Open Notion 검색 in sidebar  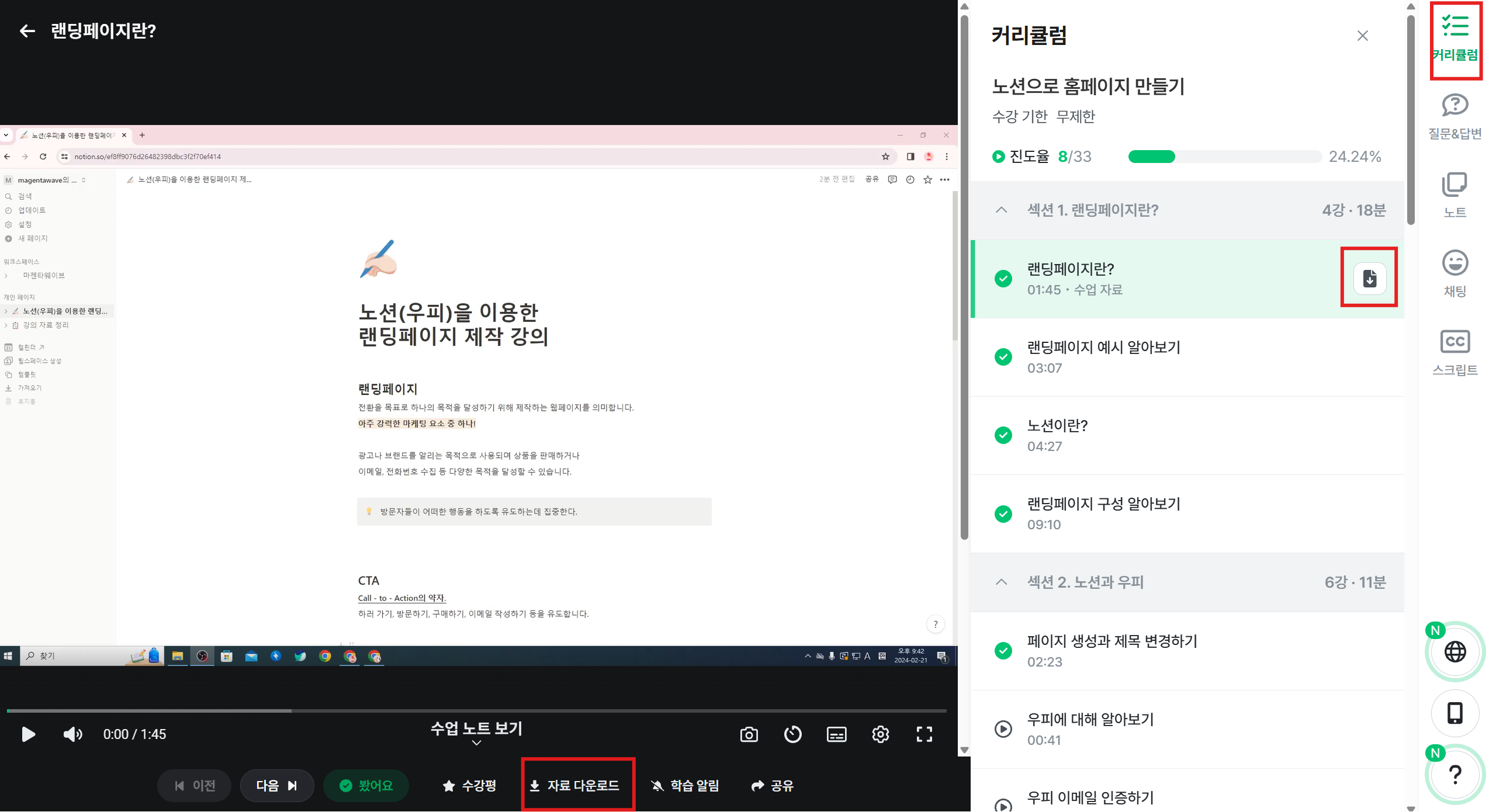coord(25,196)
